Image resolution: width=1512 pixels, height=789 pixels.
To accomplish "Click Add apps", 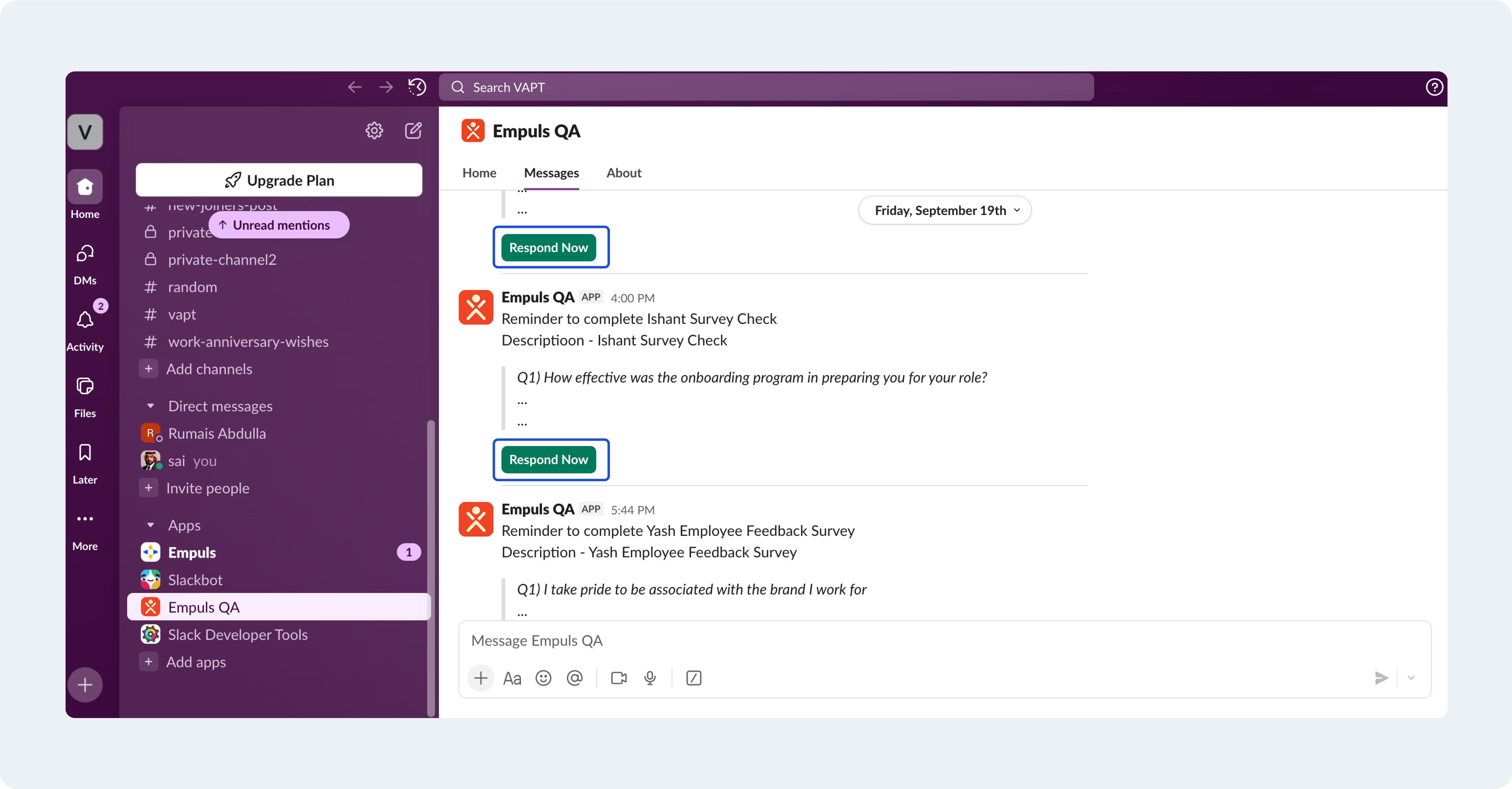I will [183, 662].
